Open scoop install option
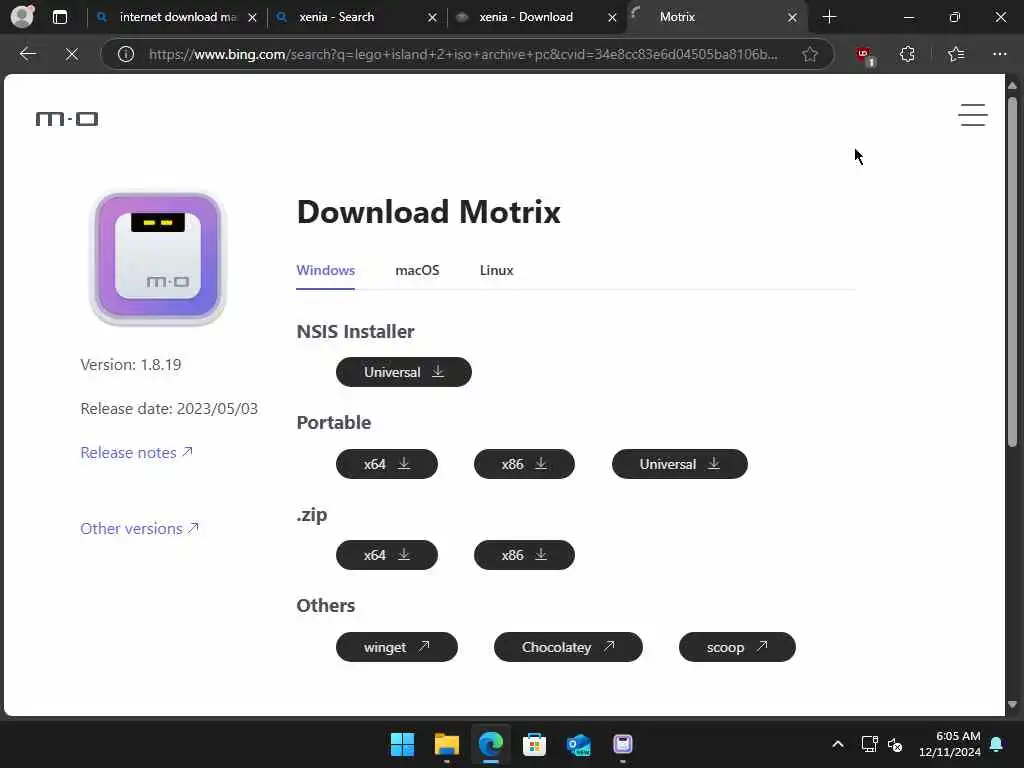This screenshot has height=768, width=1024. [737, 647]
